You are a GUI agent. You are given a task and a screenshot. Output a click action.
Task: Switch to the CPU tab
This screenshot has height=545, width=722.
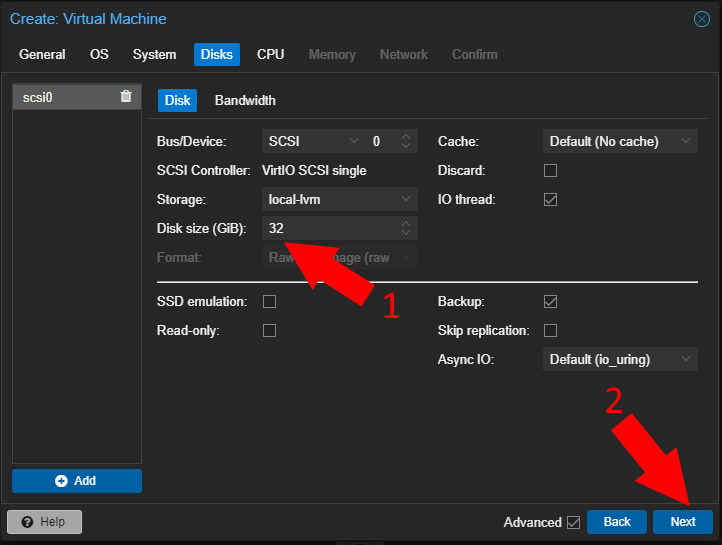point(270,54)
